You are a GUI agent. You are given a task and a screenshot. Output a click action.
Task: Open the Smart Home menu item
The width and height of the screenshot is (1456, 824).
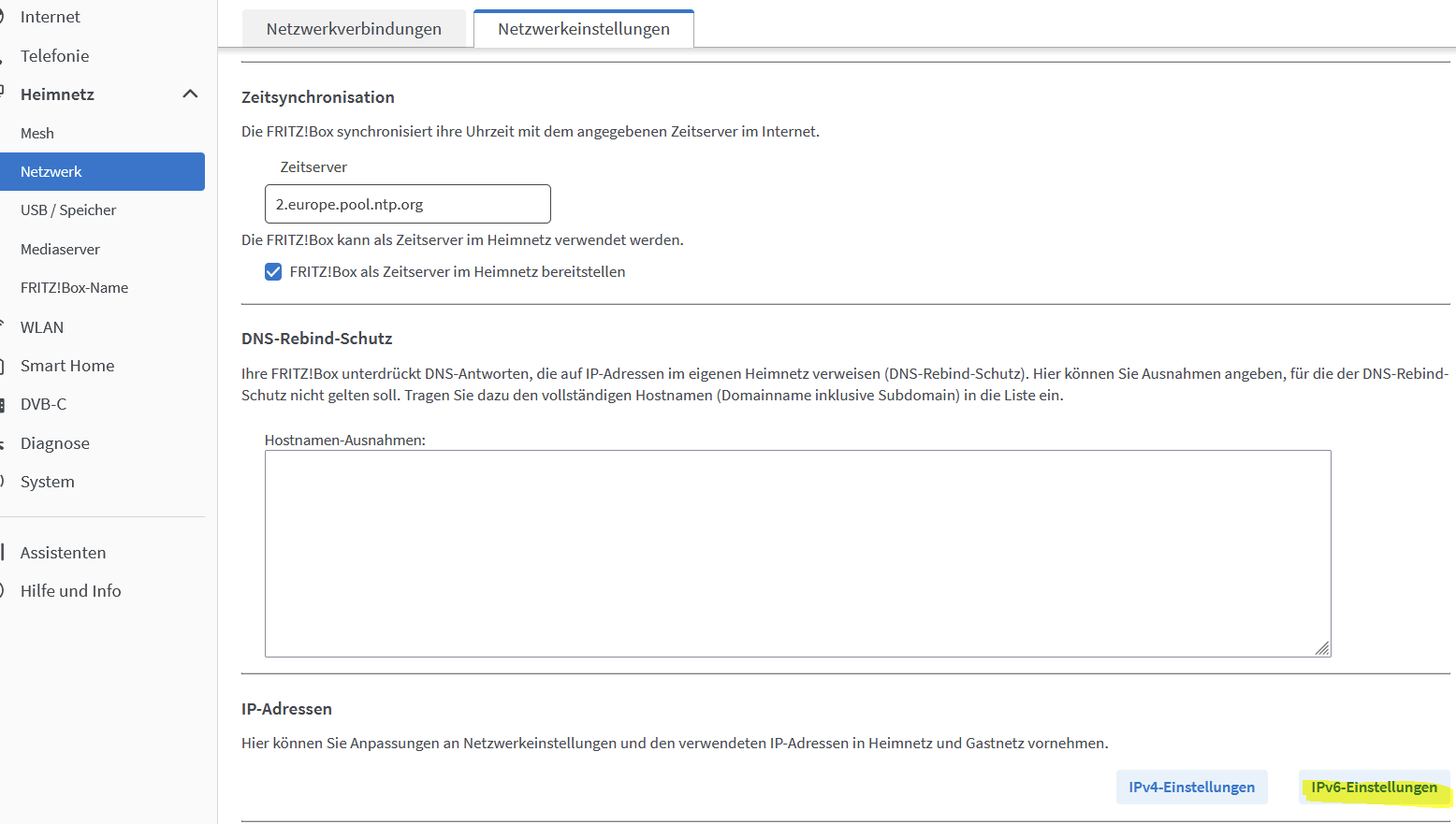pos(67,366)
